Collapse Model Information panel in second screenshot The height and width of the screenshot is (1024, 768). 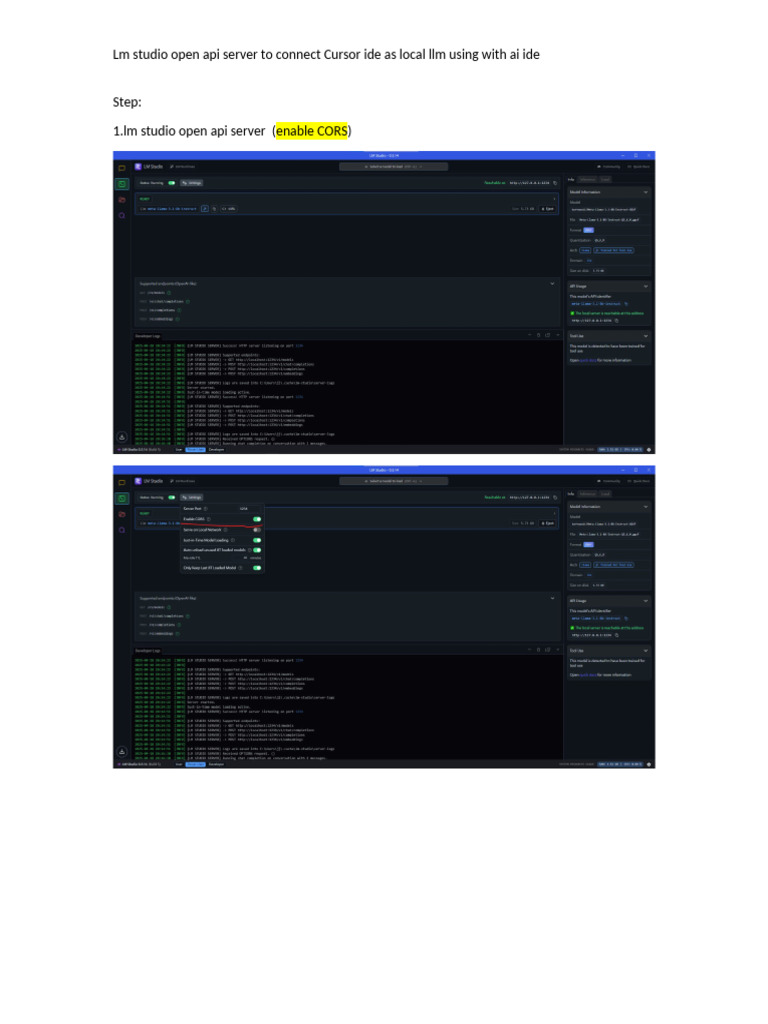(646, 507)
